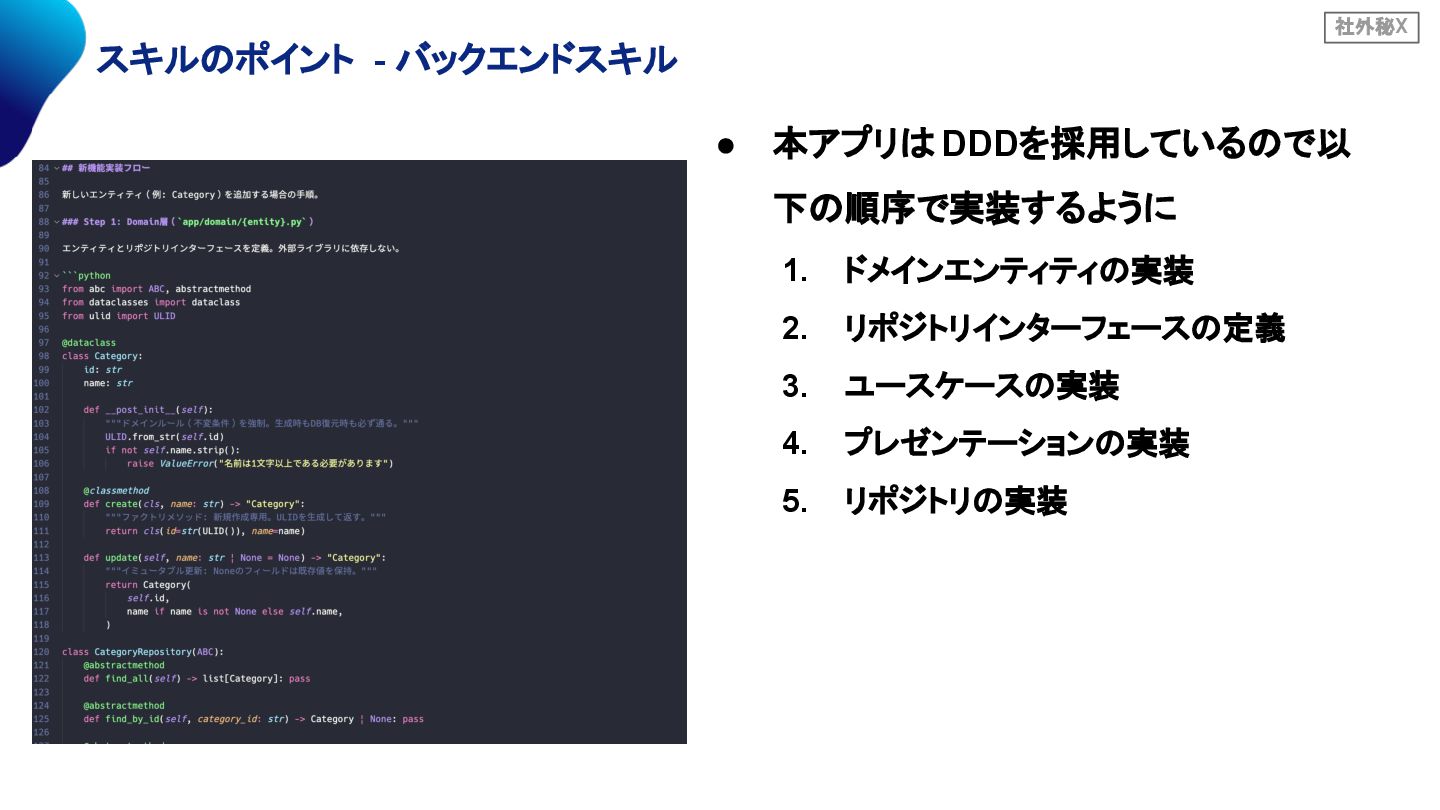Click the @abstractmethod decorator on line 124

tap(124, 706)
